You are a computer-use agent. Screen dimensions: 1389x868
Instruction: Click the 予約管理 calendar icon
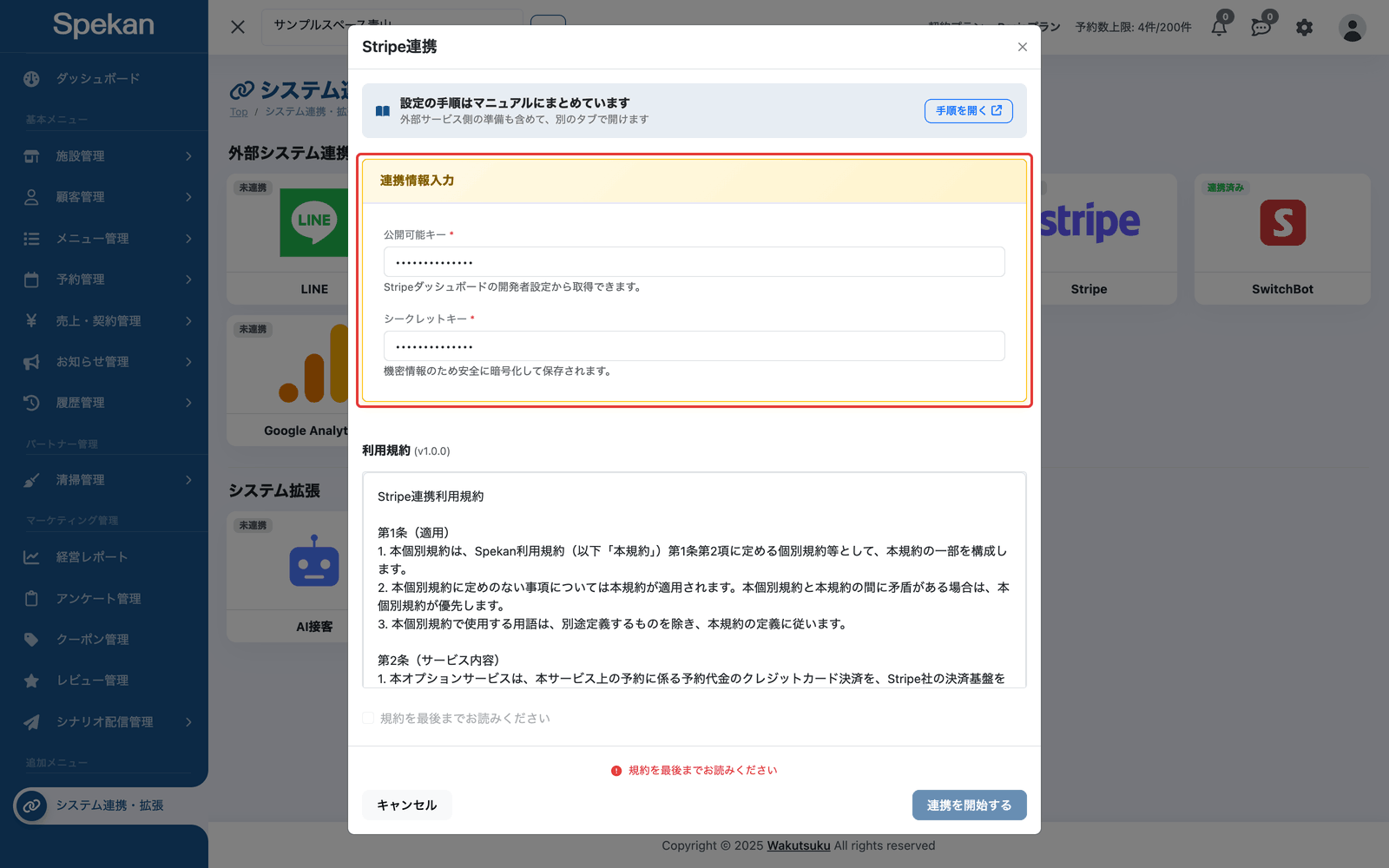(31, 279)
